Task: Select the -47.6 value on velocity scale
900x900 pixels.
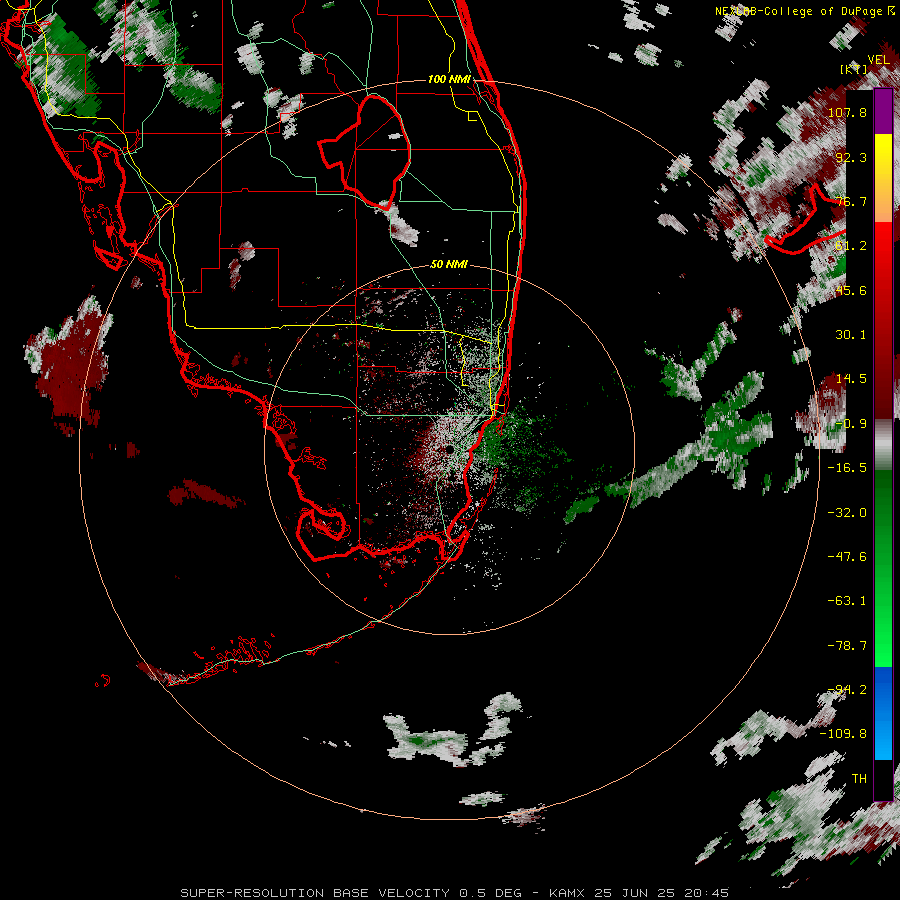Action: pyautogui.click(x=847, y=556)
